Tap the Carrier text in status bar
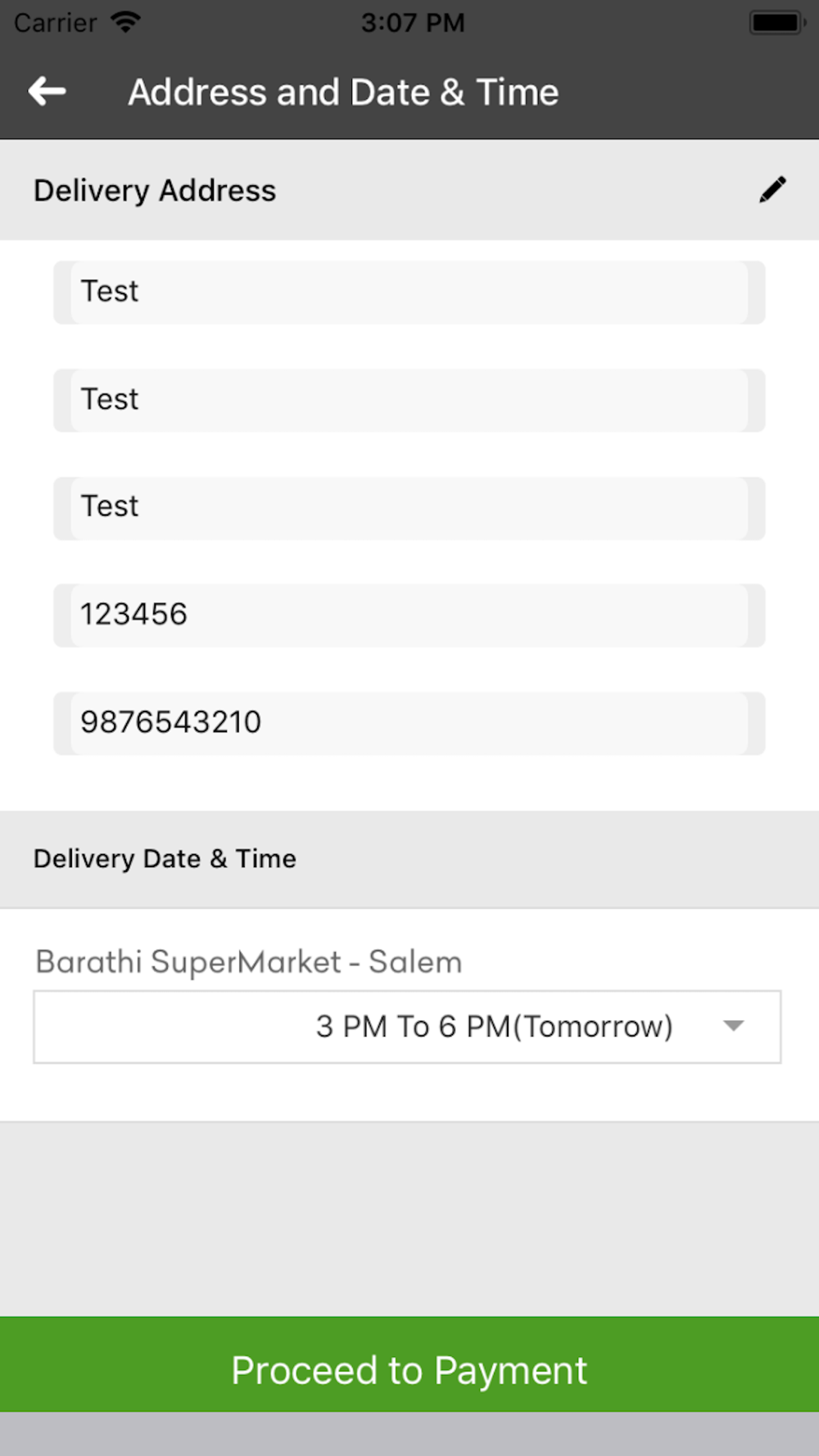The image size is (819, 1456). 56,22
